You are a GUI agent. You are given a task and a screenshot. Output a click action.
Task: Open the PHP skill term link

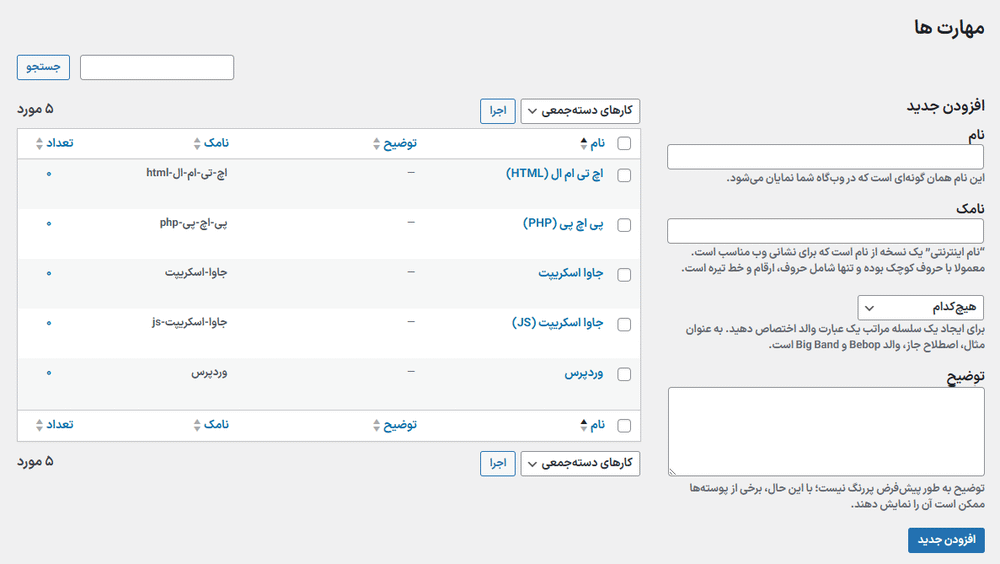pos(563,223)
